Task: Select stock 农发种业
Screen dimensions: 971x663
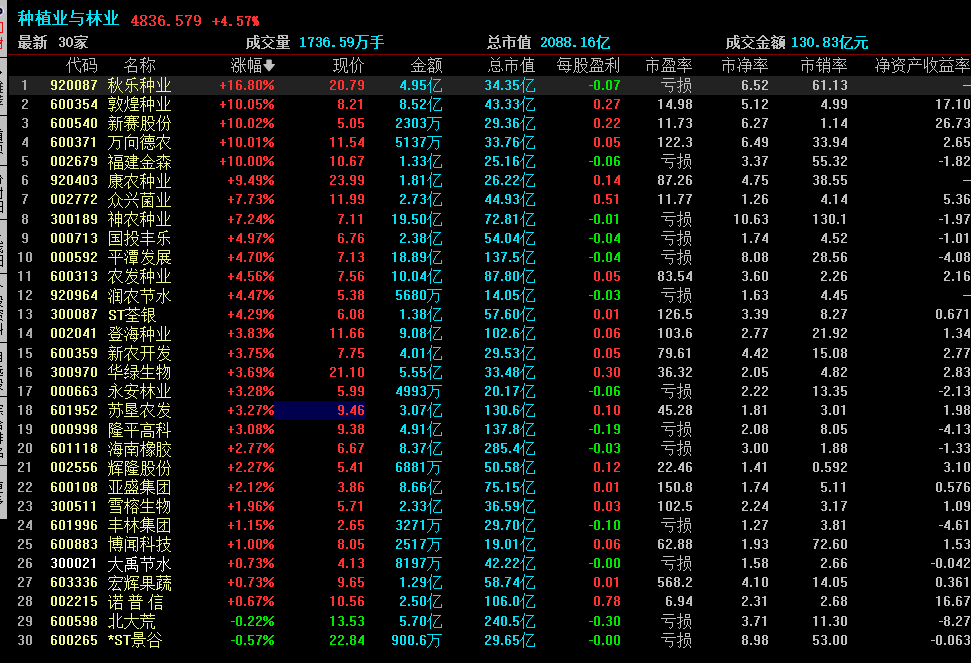Action: pyautogui.click(x=139, y=276)
